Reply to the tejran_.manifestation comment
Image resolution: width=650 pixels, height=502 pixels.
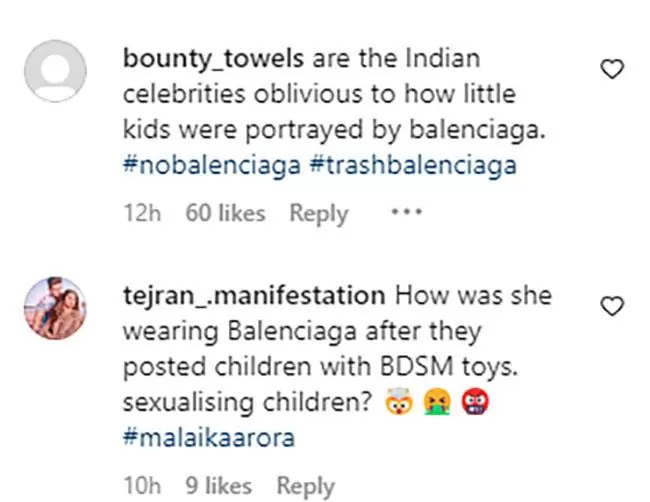306,486
